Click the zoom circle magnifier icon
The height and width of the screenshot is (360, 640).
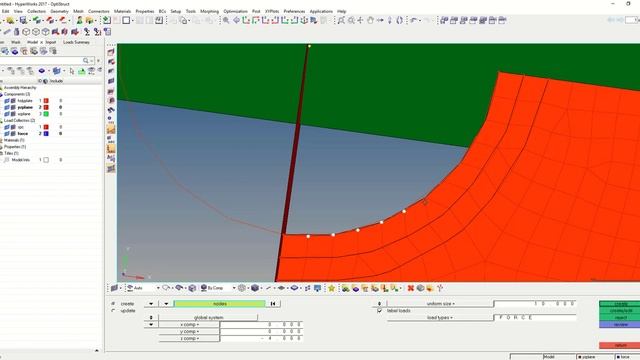(351, 20)
